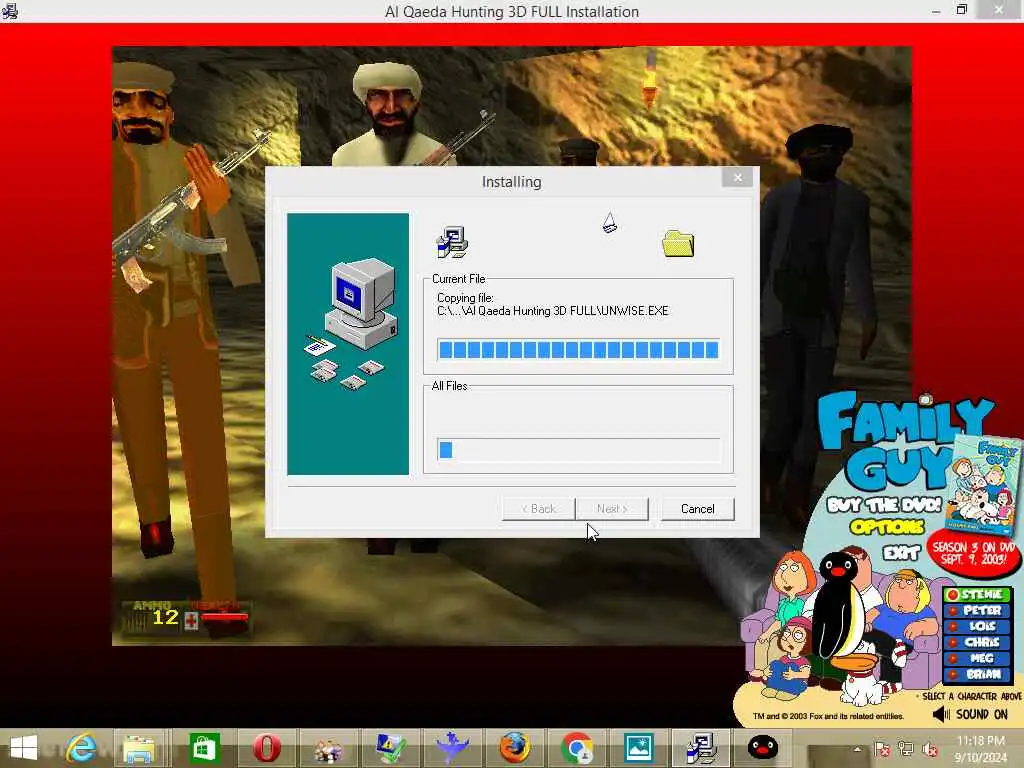Select the LOIS character option
This screenshot has width=1024, height=768.
(978, 626)
